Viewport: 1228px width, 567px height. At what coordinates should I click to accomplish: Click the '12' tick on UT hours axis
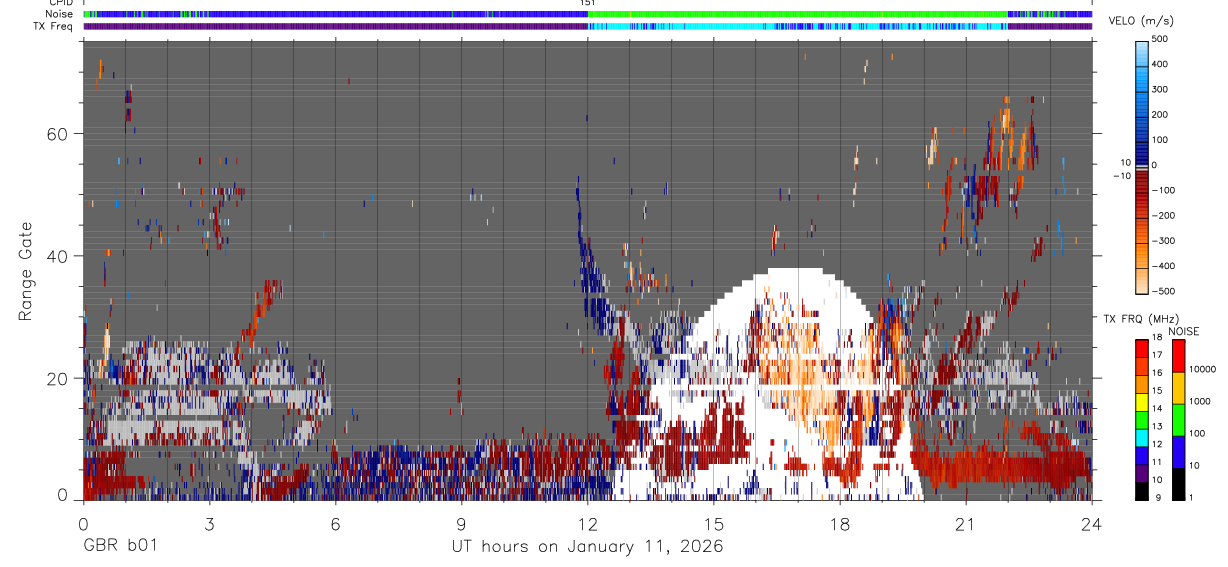pyautogui.click(x=587, y=524)
